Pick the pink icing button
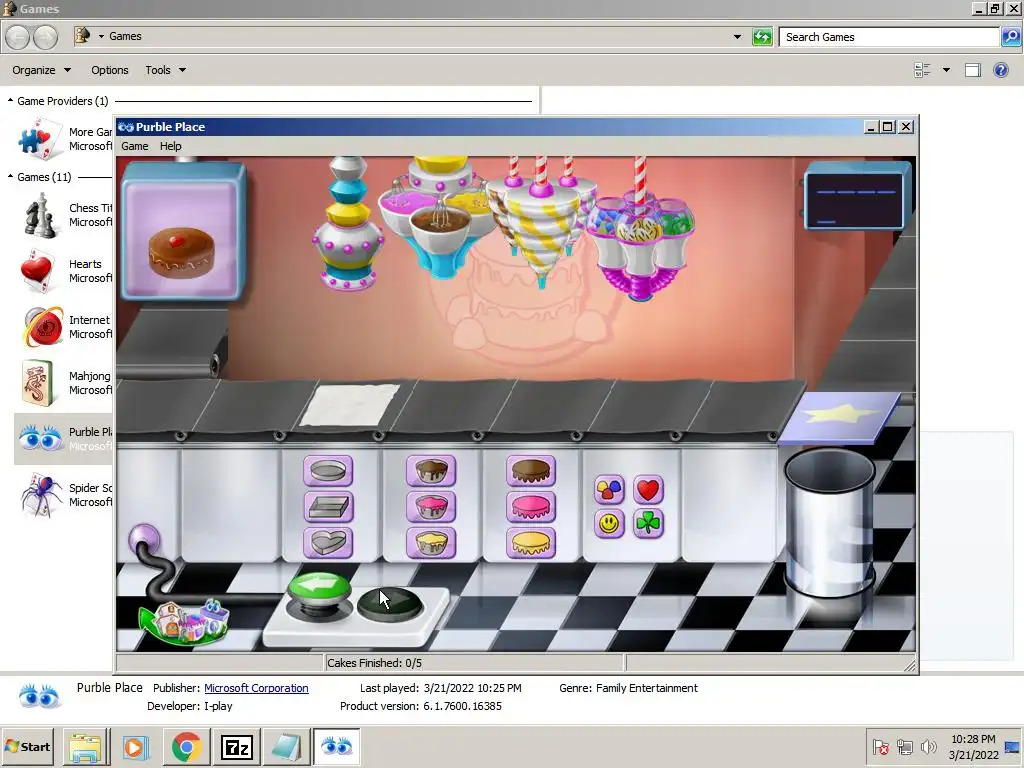Image resolution: width=1024 pixels, height=768 pixels. click(530, 507)
